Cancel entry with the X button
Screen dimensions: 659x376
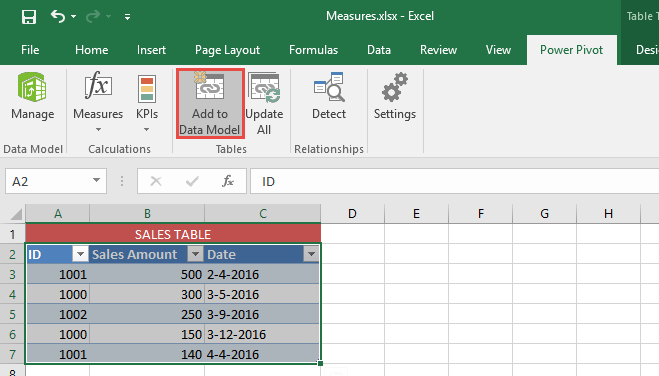click(x=156, y=181)
